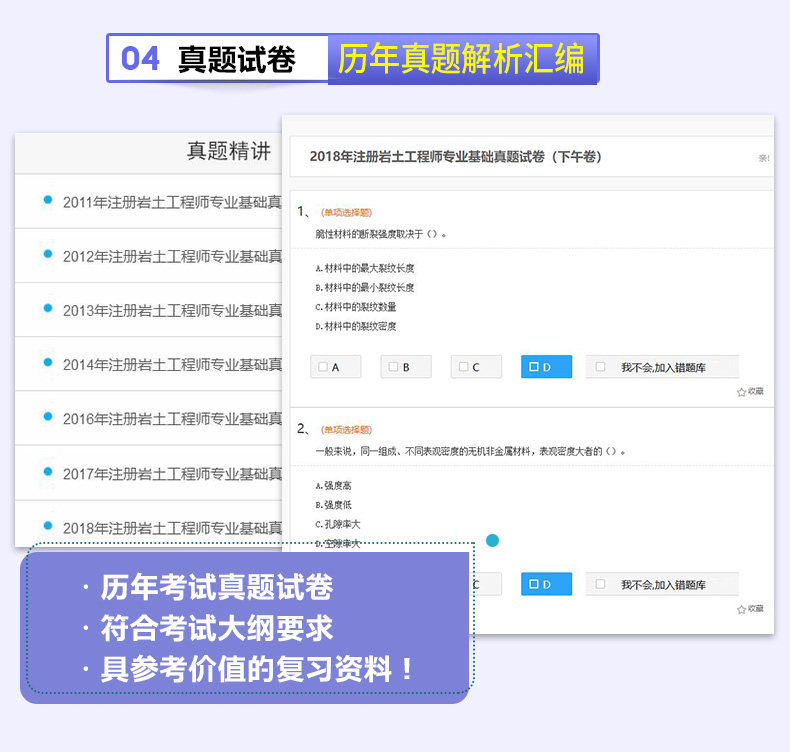Open the 2012年注册岩土工程师专业基础 list item
This screenshot has height=752, width=790.
(x=149, y=256)
